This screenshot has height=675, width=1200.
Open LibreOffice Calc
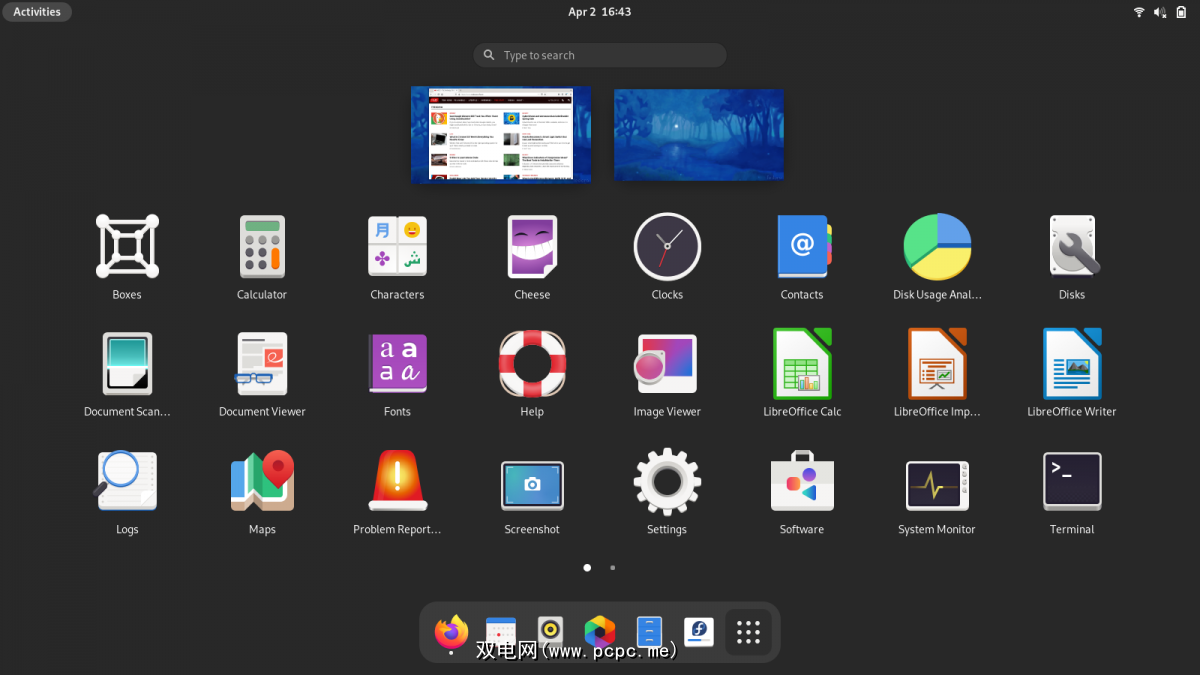tap(802, 363)
